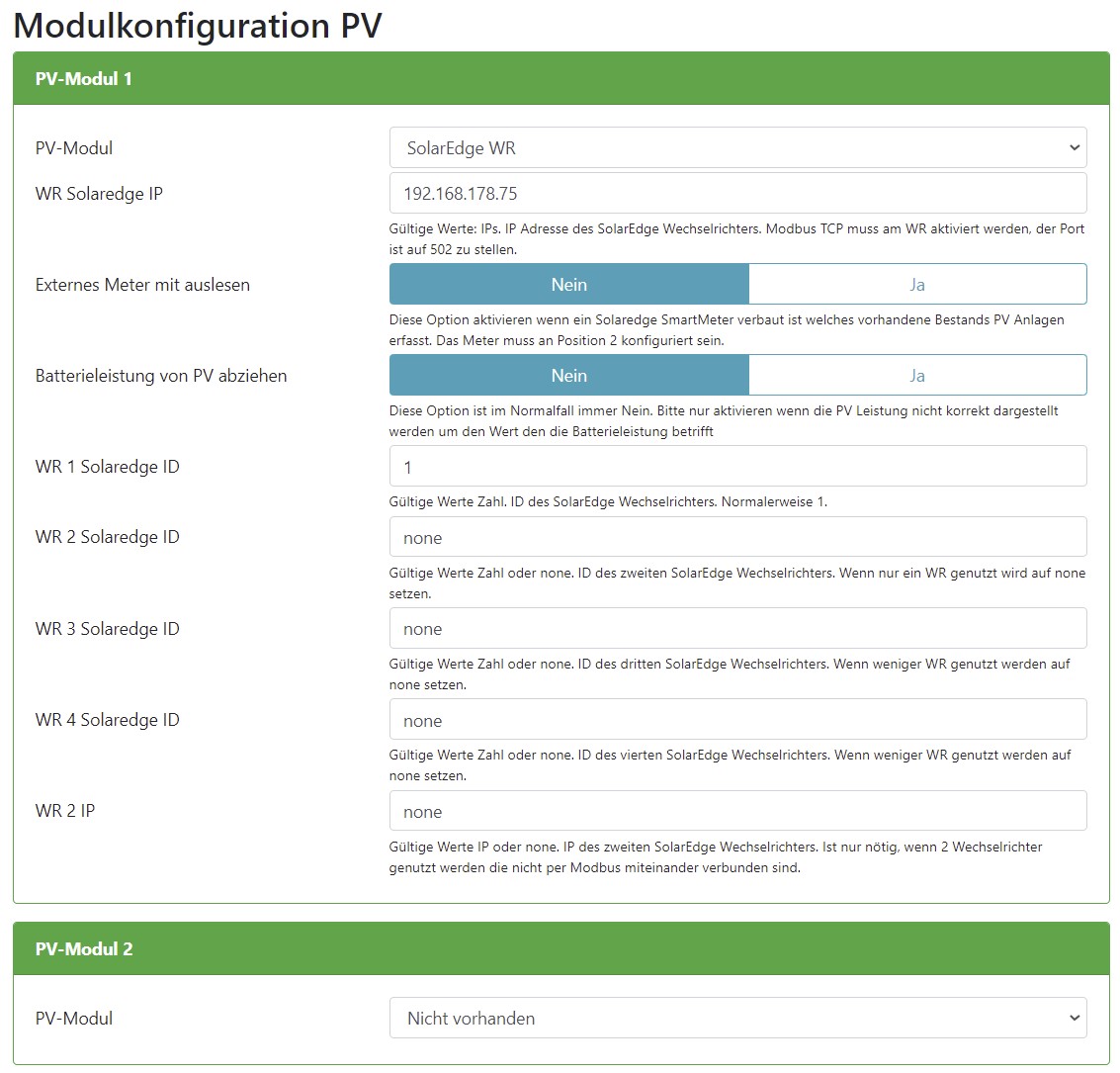Click the WR 2 Solaredge ID label
Viewport: 1120px width, 1073px height.
pos(107,537)
